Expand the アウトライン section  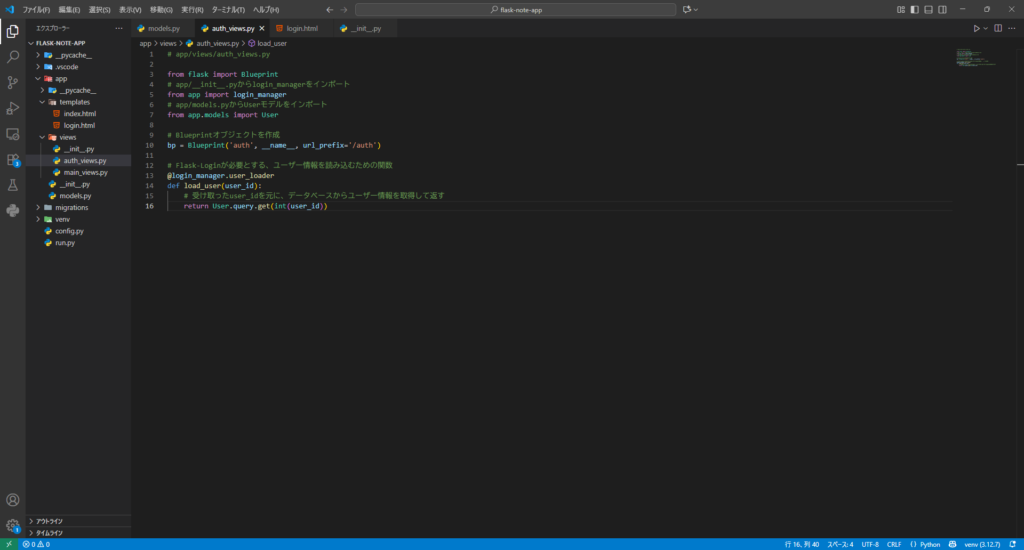(x=49, y=521)
